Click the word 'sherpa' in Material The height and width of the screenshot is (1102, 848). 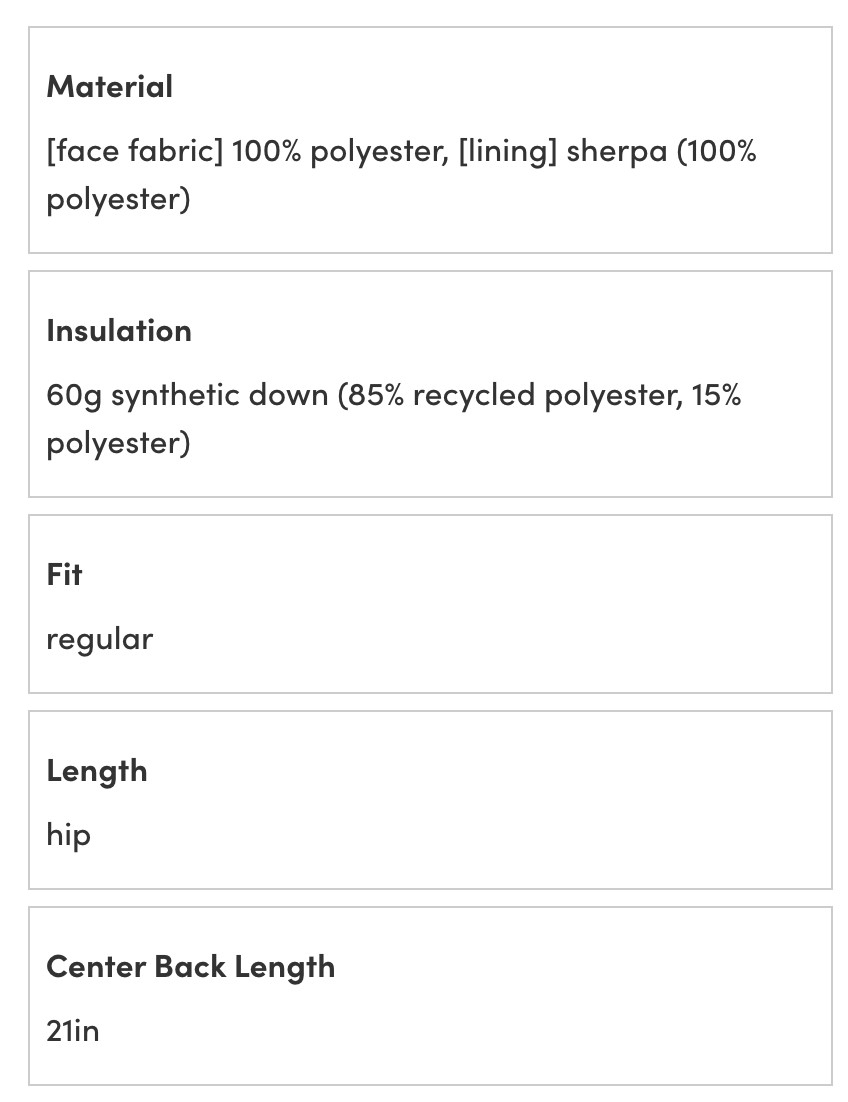[617, 152]
